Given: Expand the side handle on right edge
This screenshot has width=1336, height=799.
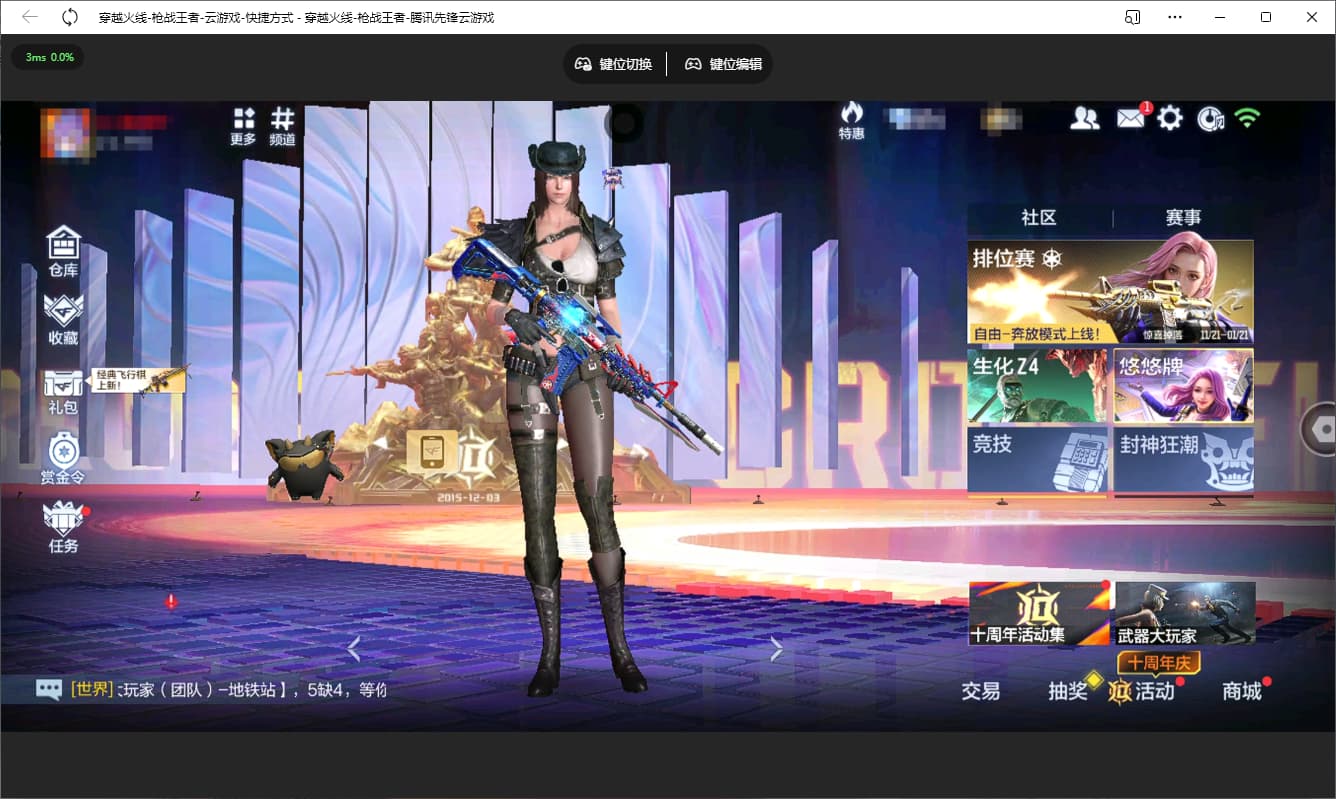Looking at the screenshot, I should (1320, 429).
